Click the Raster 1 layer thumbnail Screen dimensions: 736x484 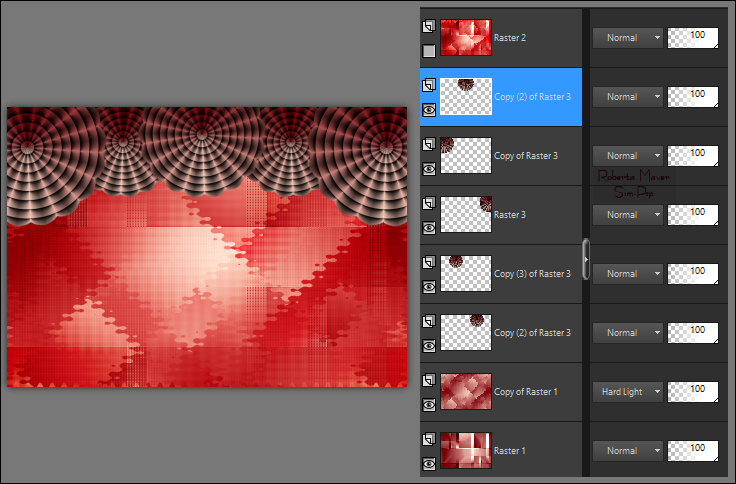[465, 451]
